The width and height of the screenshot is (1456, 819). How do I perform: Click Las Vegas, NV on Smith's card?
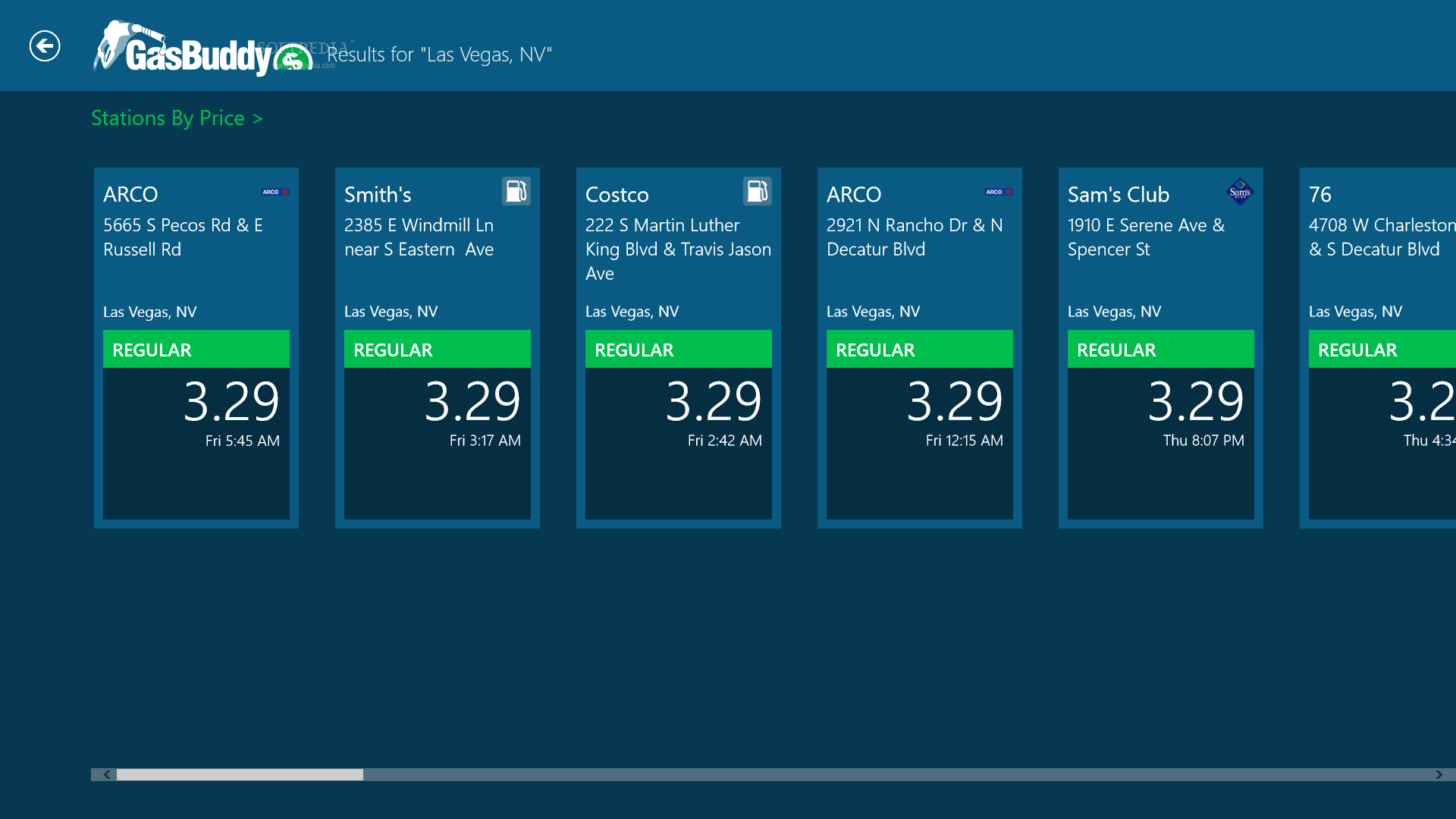pyautogui.click(x=391, y=312)
